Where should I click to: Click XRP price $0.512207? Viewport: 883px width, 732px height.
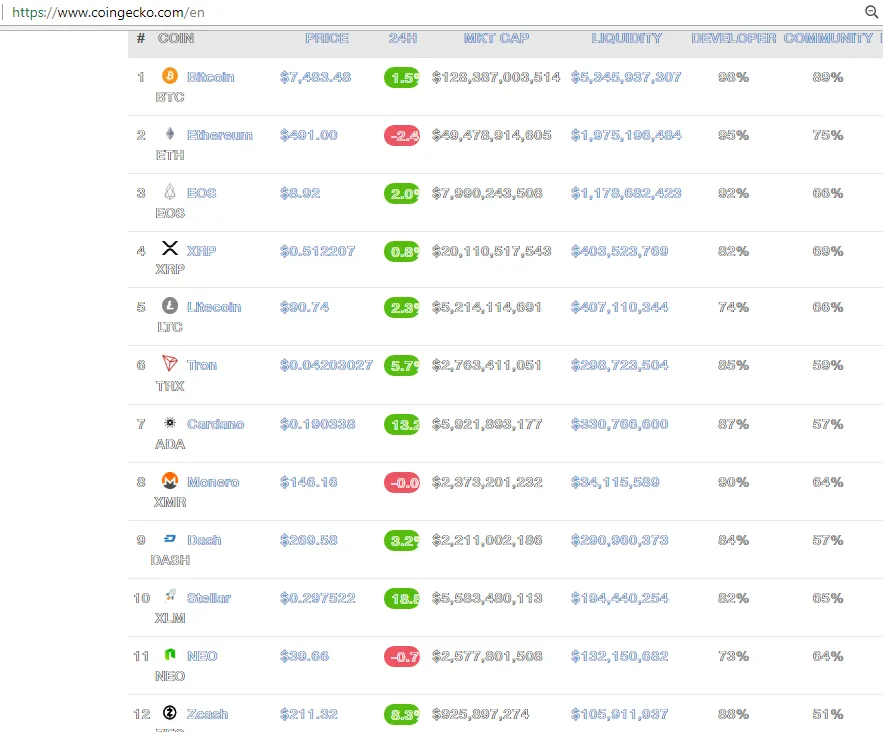pos(318,251)
